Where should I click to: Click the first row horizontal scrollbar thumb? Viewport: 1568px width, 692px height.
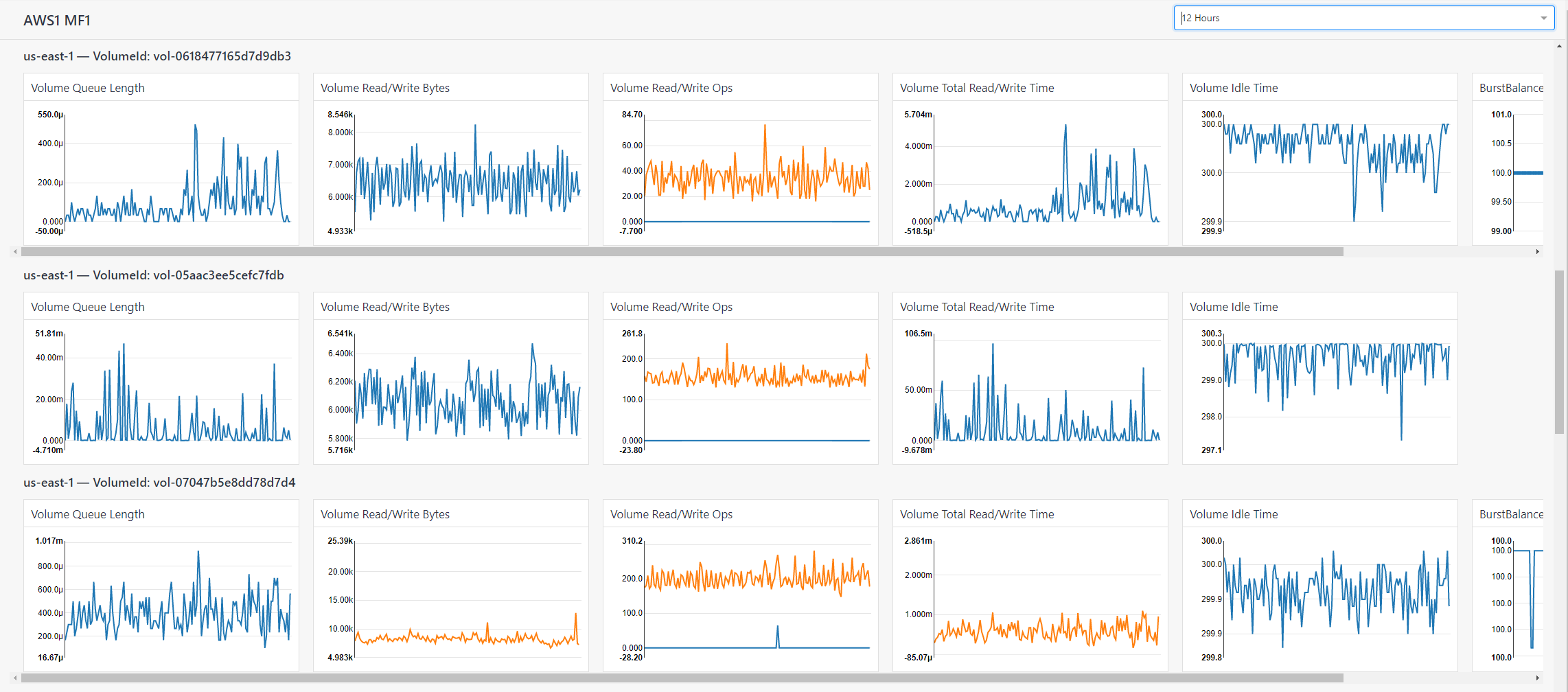tap(682, 252)
